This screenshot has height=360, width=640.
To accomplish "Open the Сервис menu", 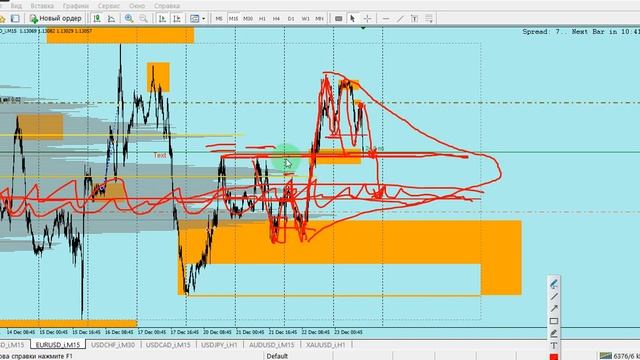I will 109,6.
